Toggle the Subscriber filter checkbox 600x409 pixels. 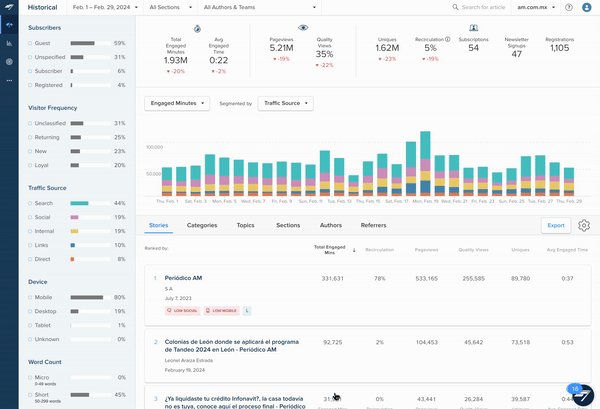point(30,71)
